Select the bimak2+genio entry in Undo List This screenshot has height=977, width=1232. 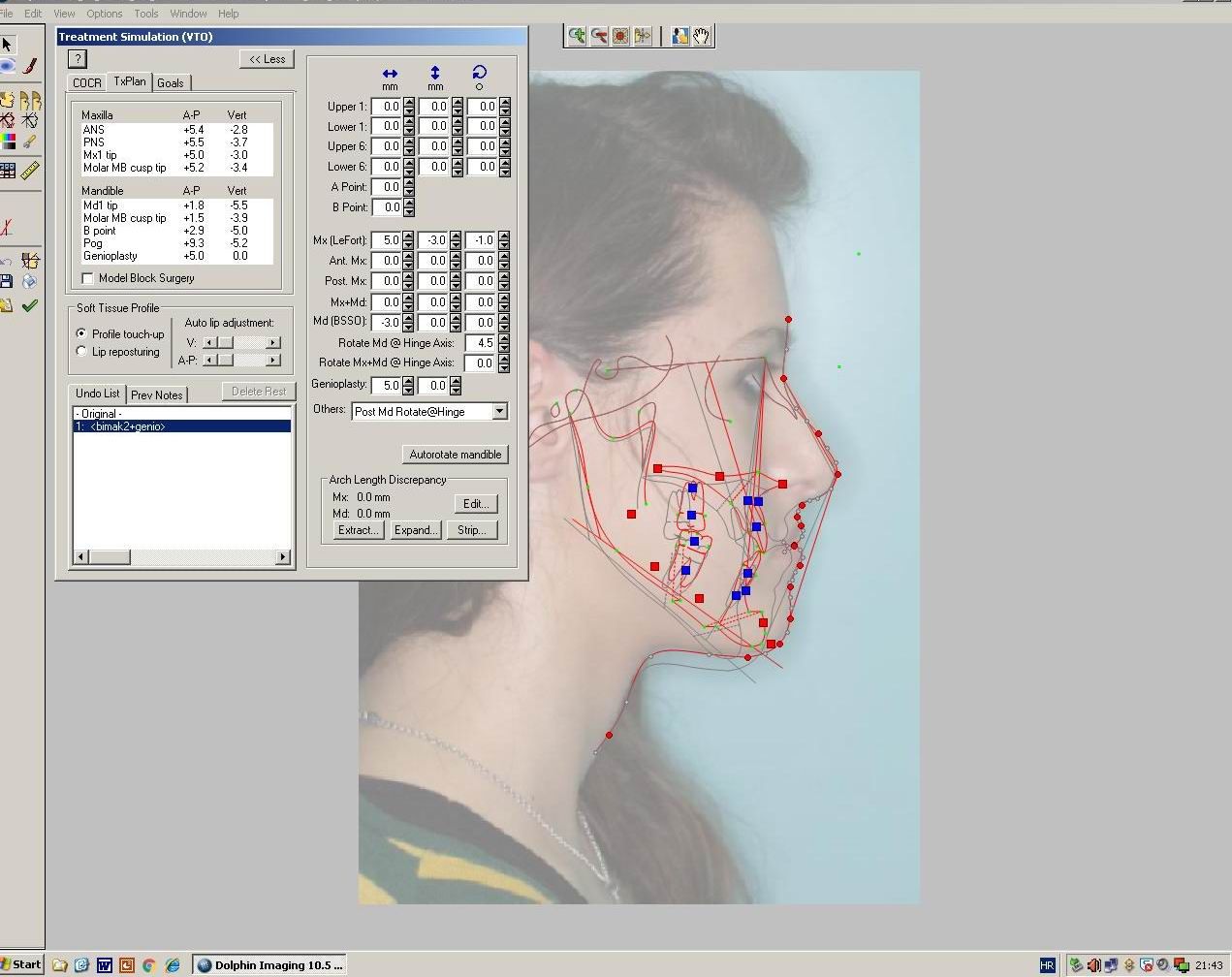pos(126,426)
